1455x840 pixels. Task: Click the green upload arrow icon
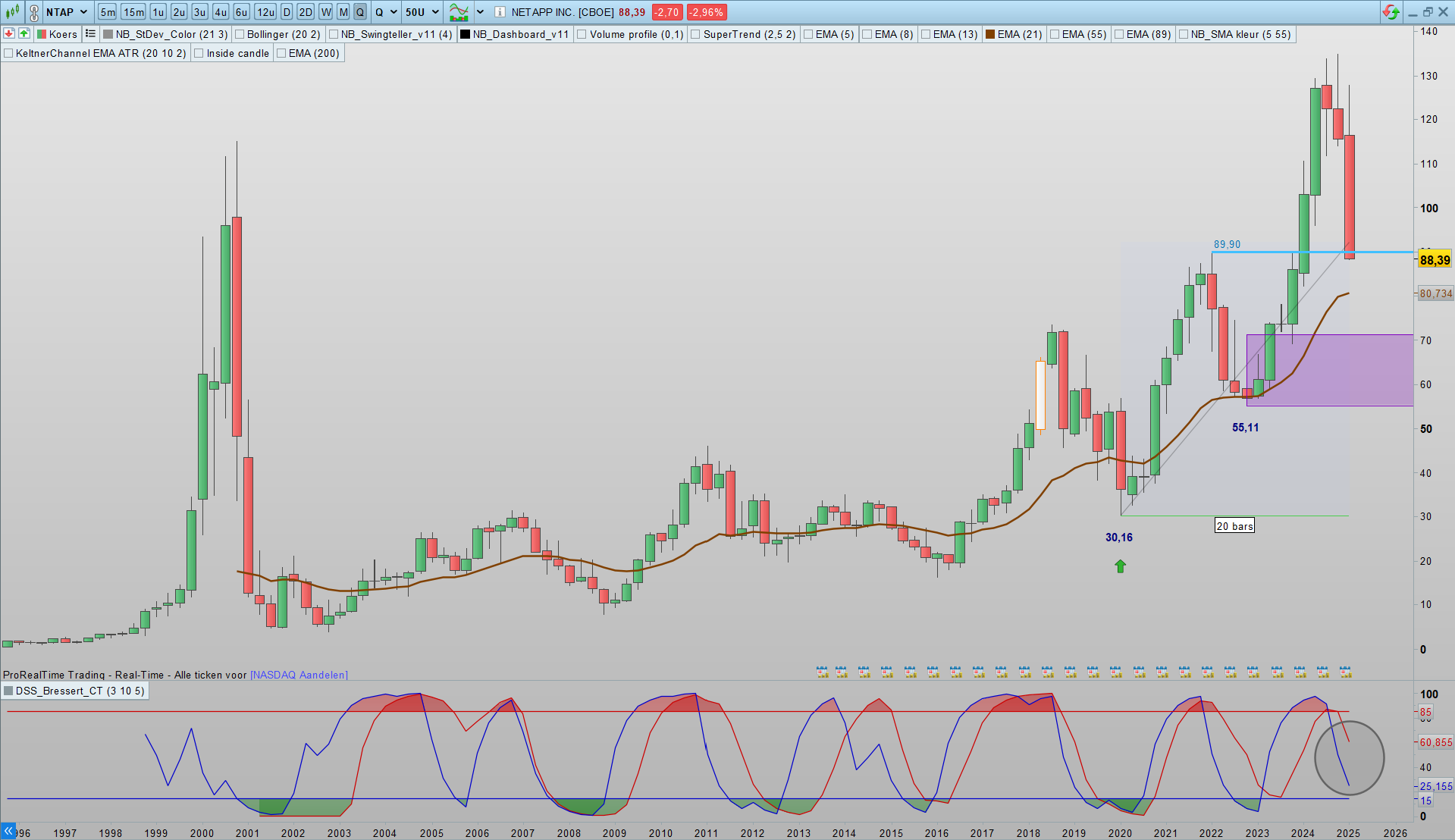24,33
